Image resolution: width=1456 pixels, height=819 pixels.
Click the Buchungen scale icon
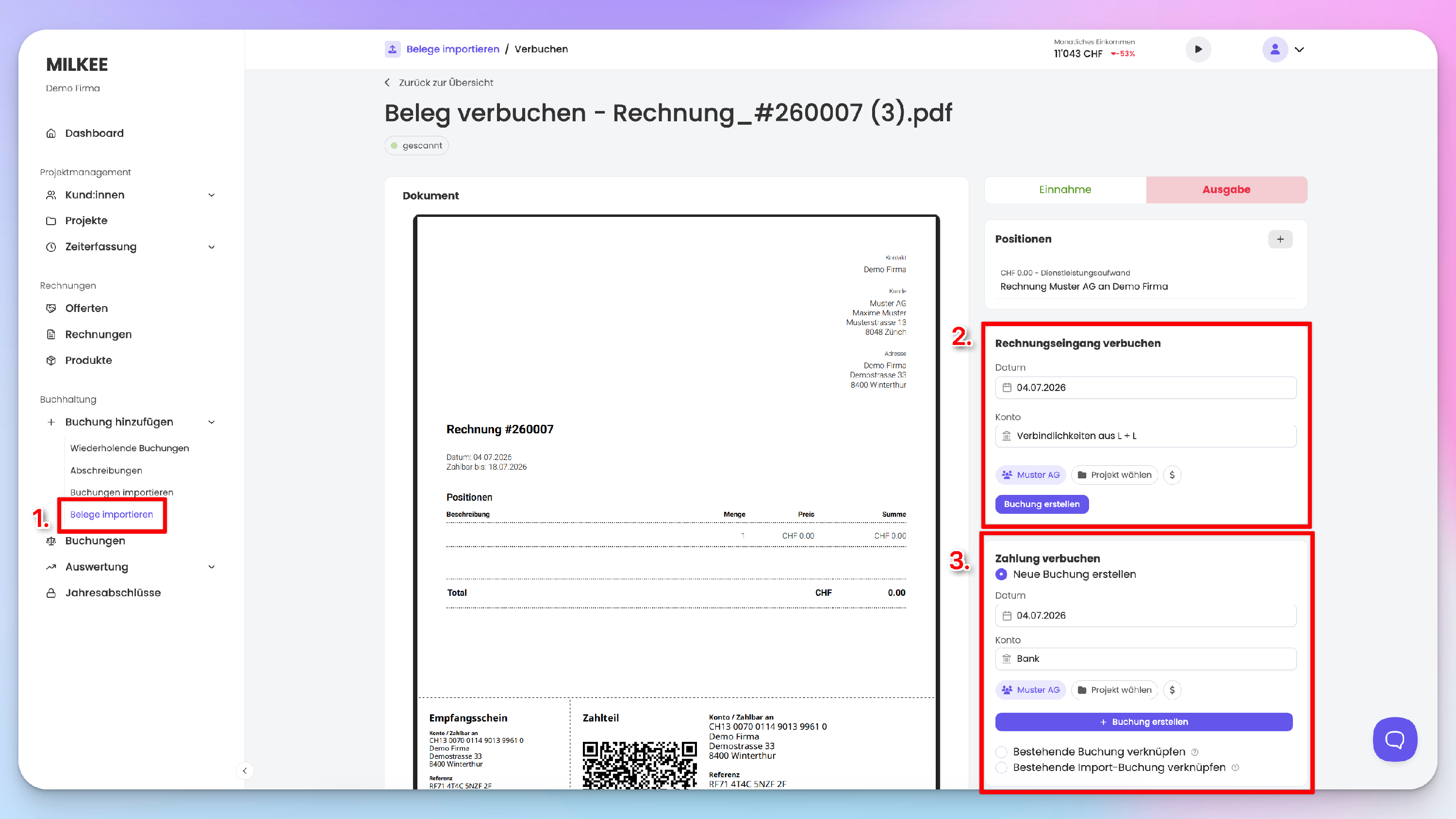pyautogui.click(x=51, y=541)
